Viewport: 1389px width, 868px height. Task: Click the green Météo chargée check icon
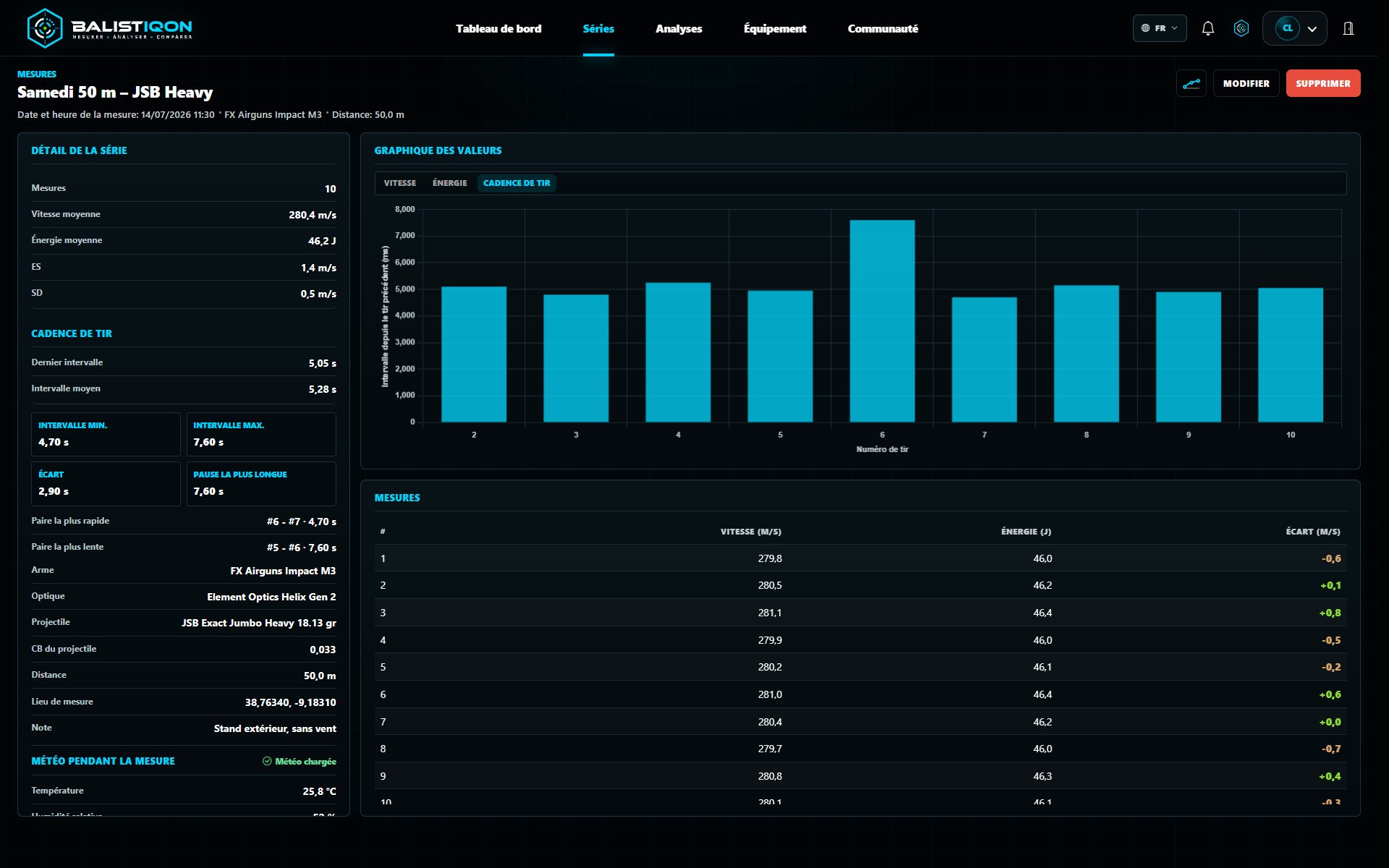[x=267, y=761]
